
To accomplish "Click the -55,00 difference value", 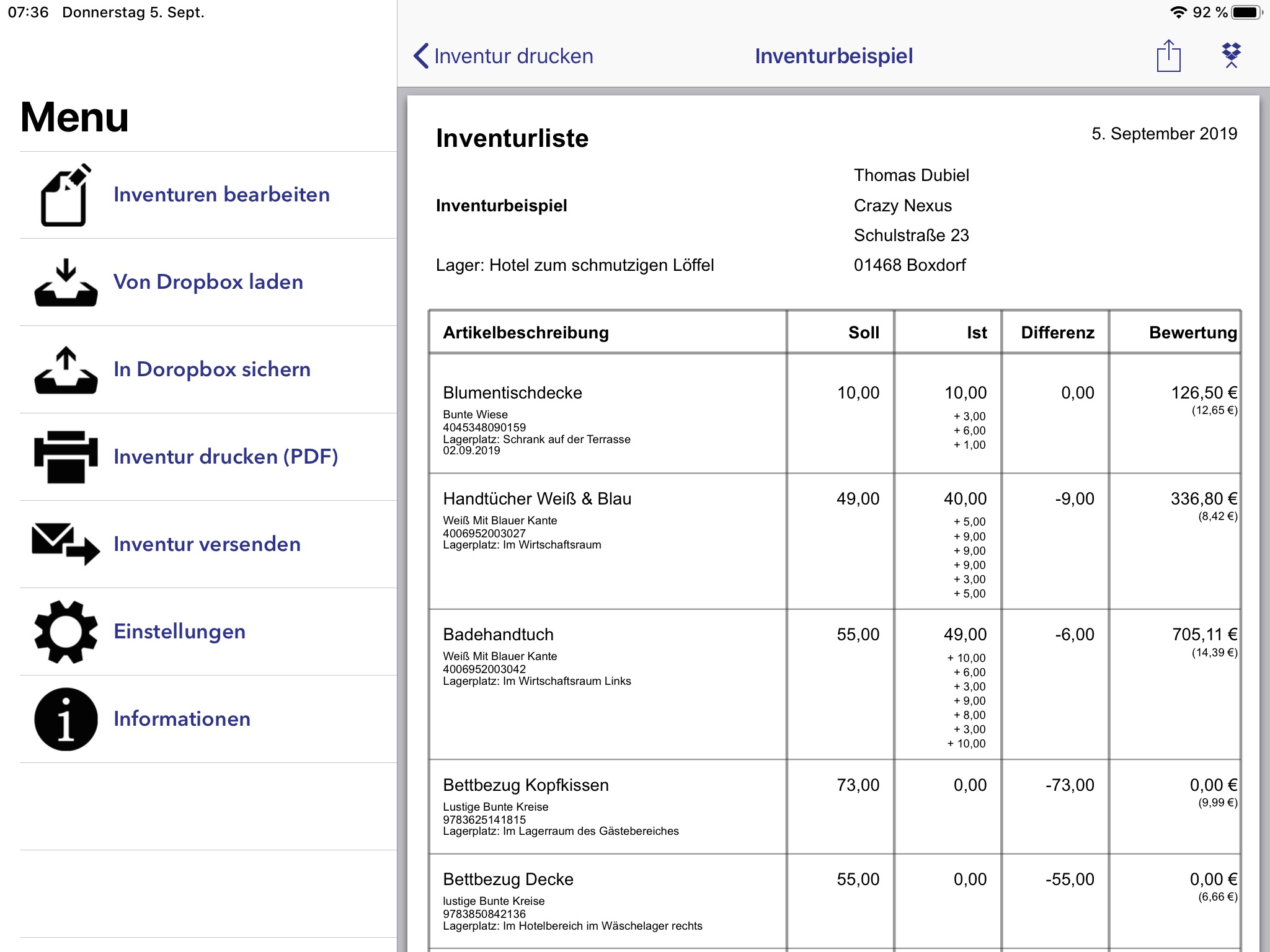I will 1070,879.
